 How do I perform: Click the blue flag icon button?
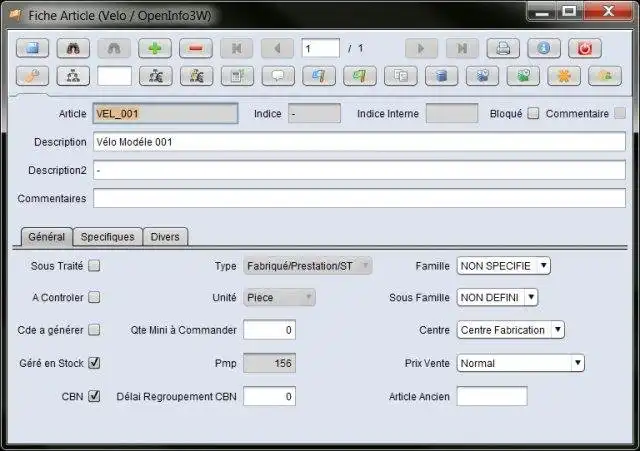point(319,76)
